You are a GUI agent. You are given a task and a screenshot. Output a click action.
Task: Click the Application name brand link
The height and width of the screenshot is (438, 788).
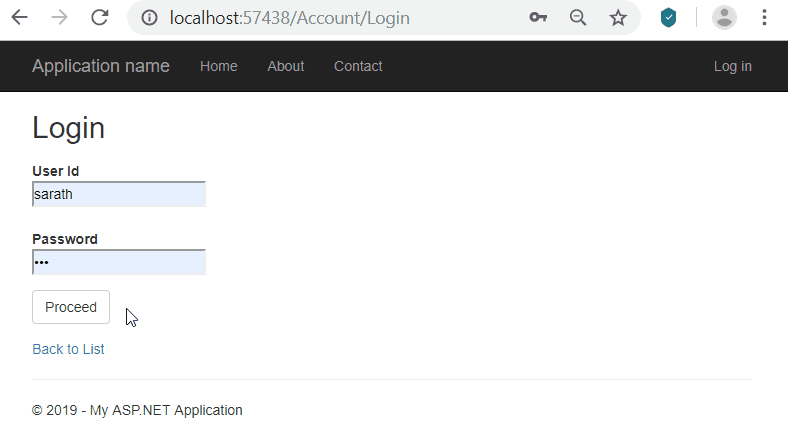(x=101, y=66)
